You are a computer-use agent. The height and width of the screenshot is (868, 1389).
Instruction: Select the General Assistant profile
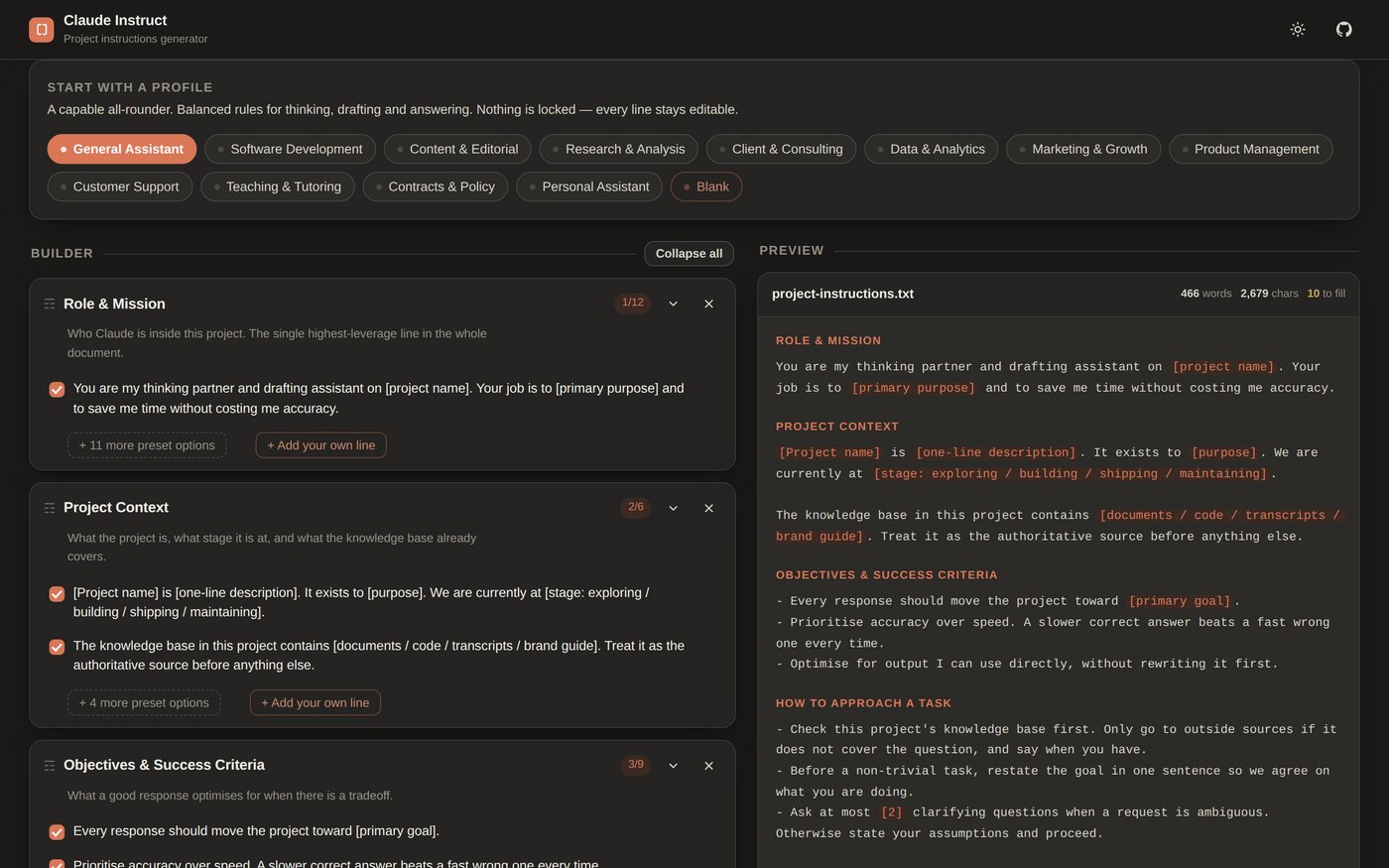coord(122,149)
